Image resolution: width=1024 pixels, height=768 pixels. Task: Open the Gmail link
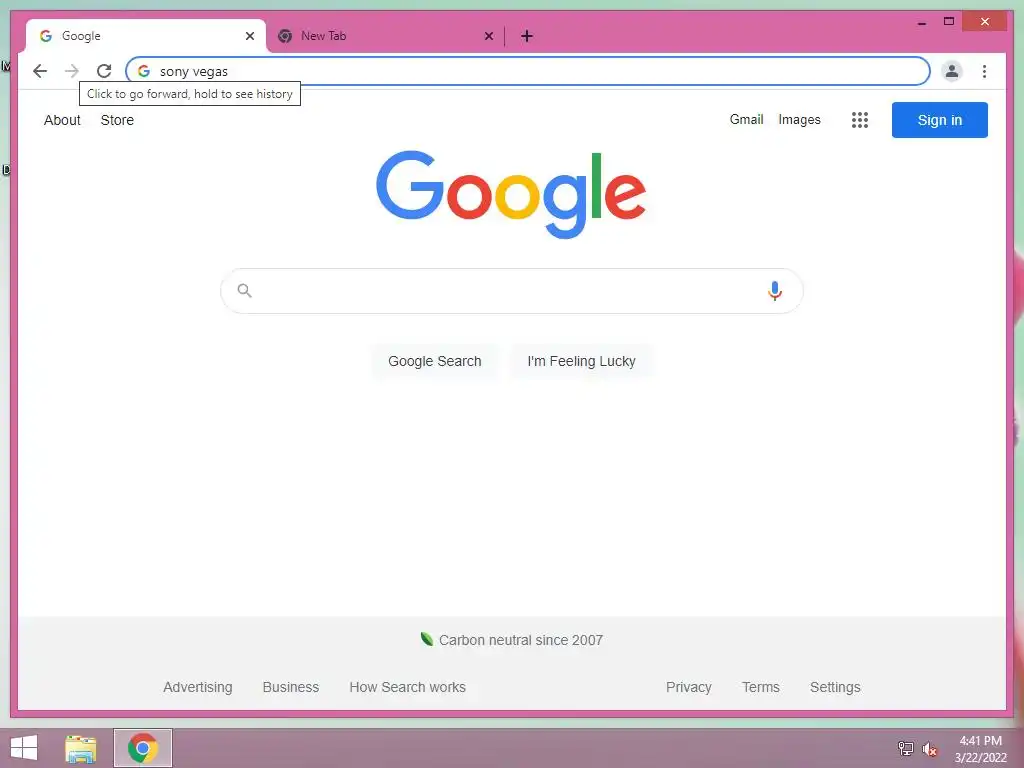click(746, 120)
